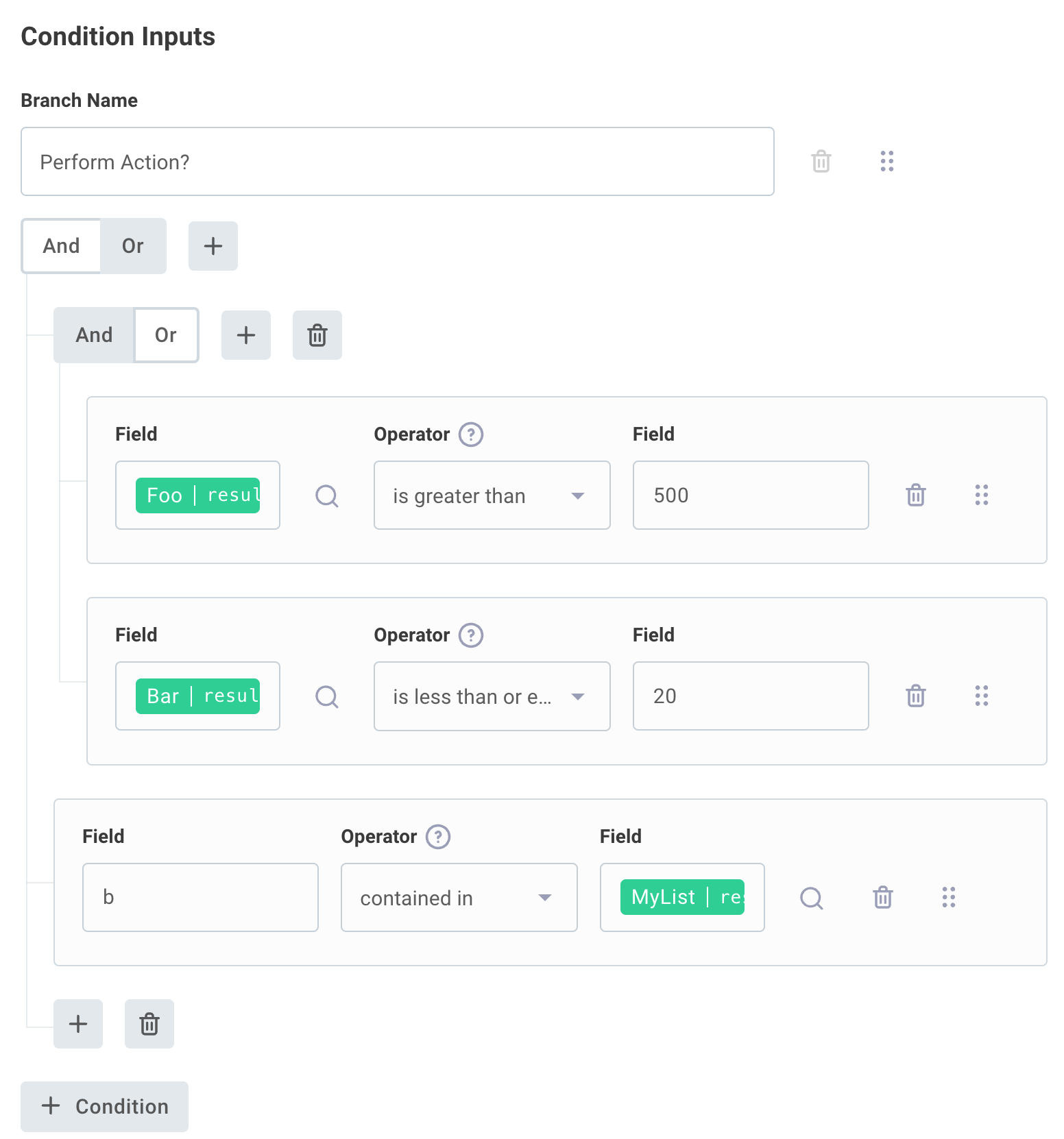
Task: Click the + Condition button
Action: (104, 1107)
